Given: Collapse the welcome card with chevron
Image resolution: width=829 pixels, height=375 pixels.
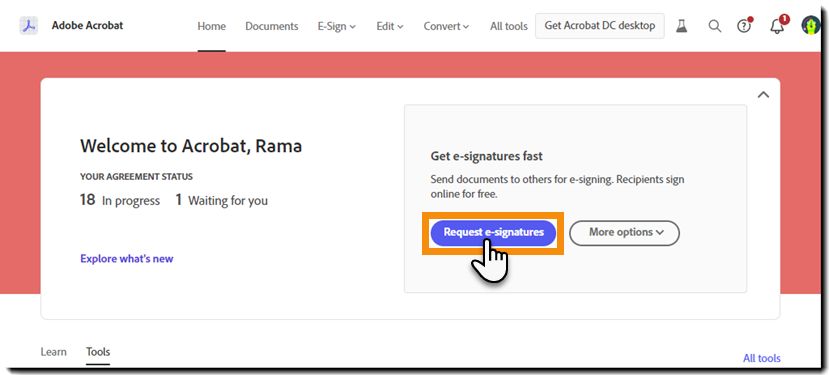Looking at the screenshot, I should coord(763,95).
